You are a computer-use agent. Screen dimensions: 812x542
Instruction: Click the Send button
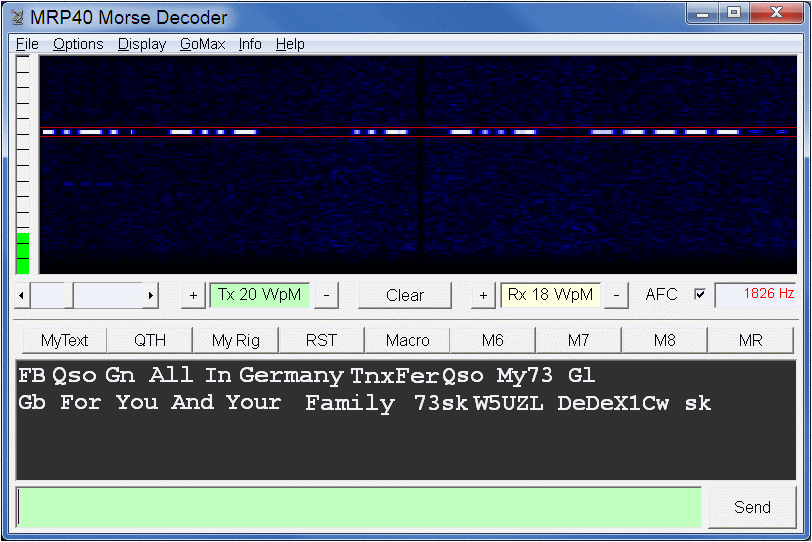(752, 507)
